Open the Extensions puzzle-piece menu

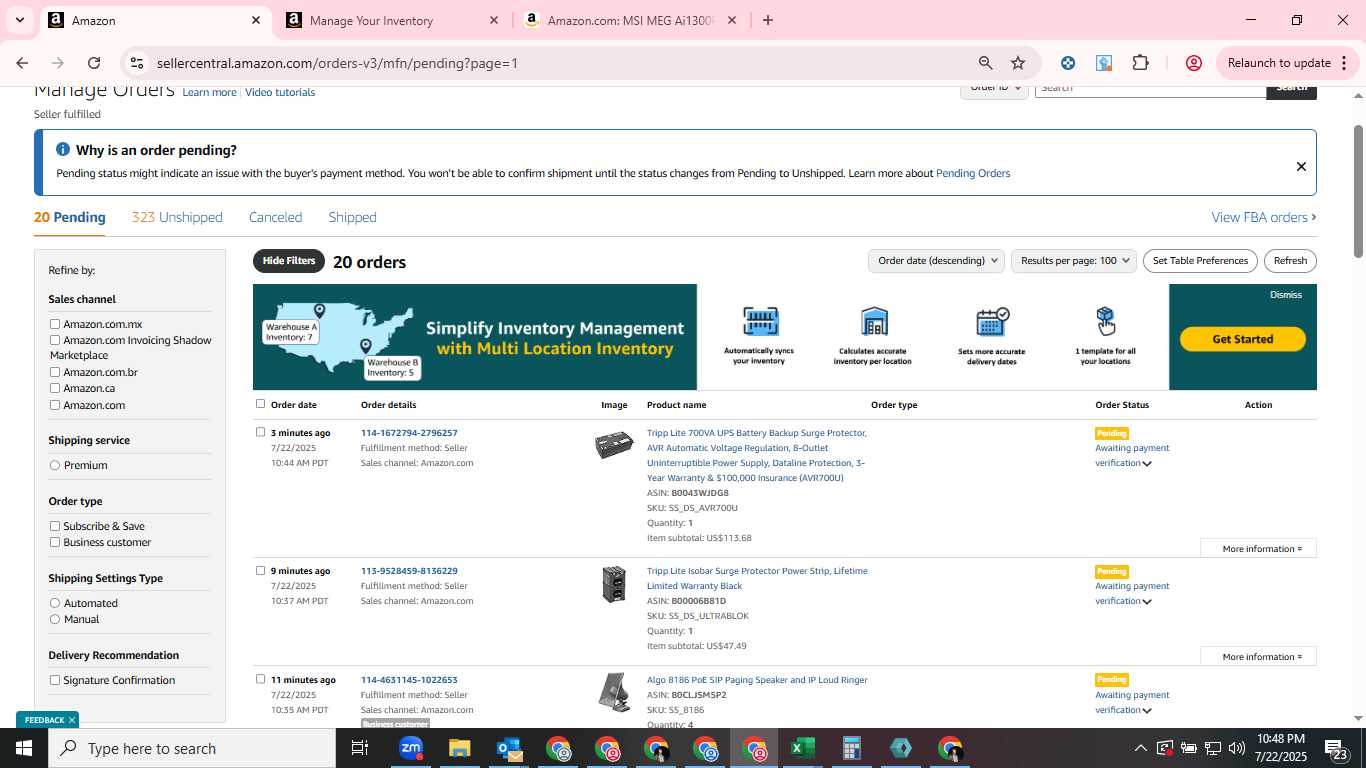(1141, 63)
